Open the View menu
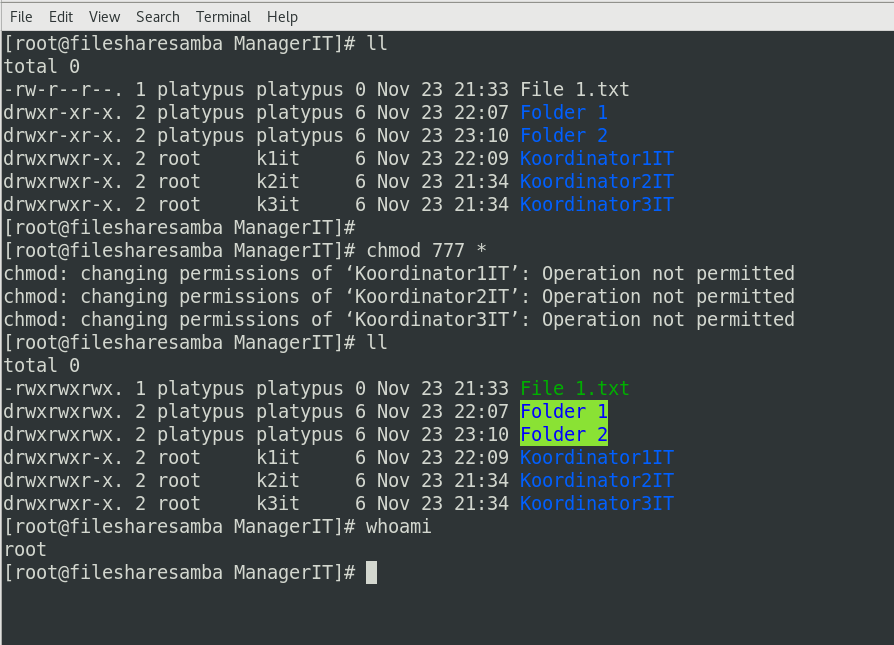Screen dimensions: 894x645 pyautogui.click(x=104, y=16)
